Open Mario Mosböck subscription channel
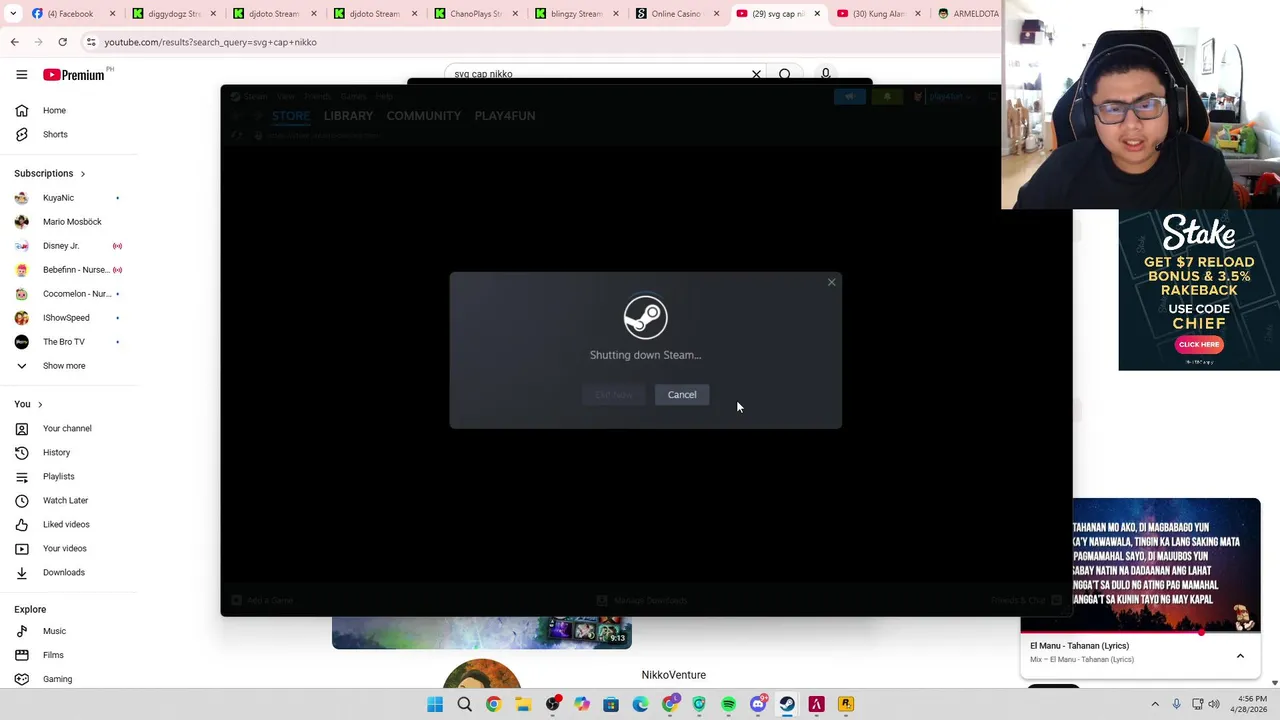The image size is (1280, 720). click(x=72, y=222)
